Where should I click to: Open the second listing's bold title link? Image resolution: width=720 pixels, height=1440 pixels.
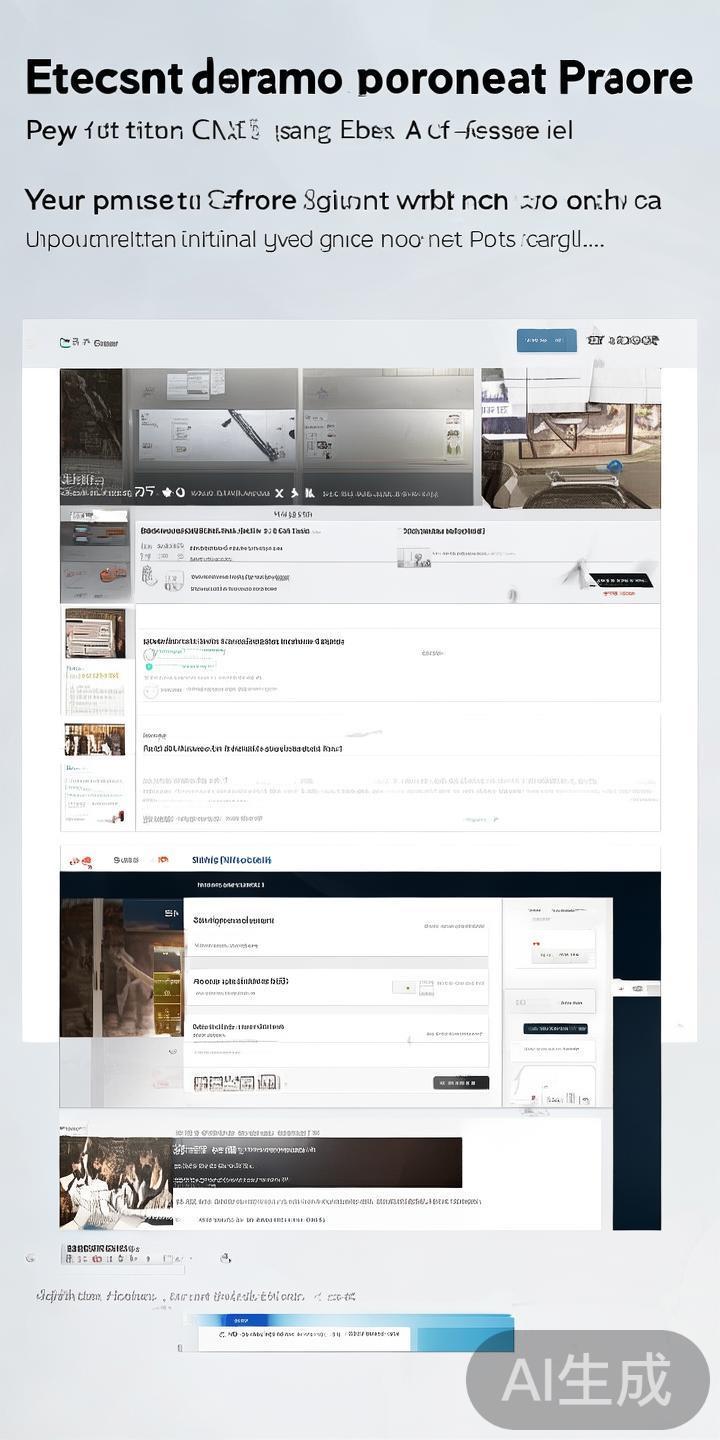(x=243, y=641)
